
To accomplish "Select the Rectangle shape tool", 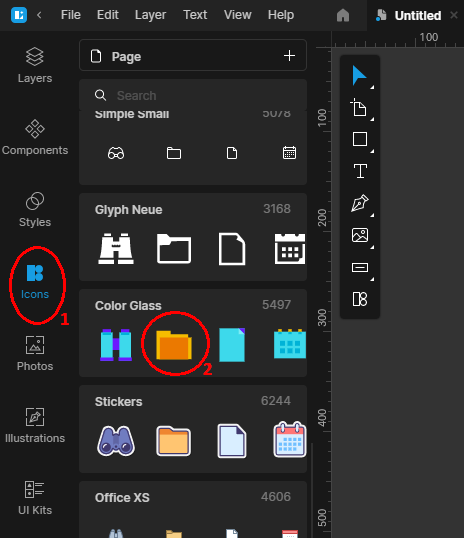I will (x=360, y=139).
